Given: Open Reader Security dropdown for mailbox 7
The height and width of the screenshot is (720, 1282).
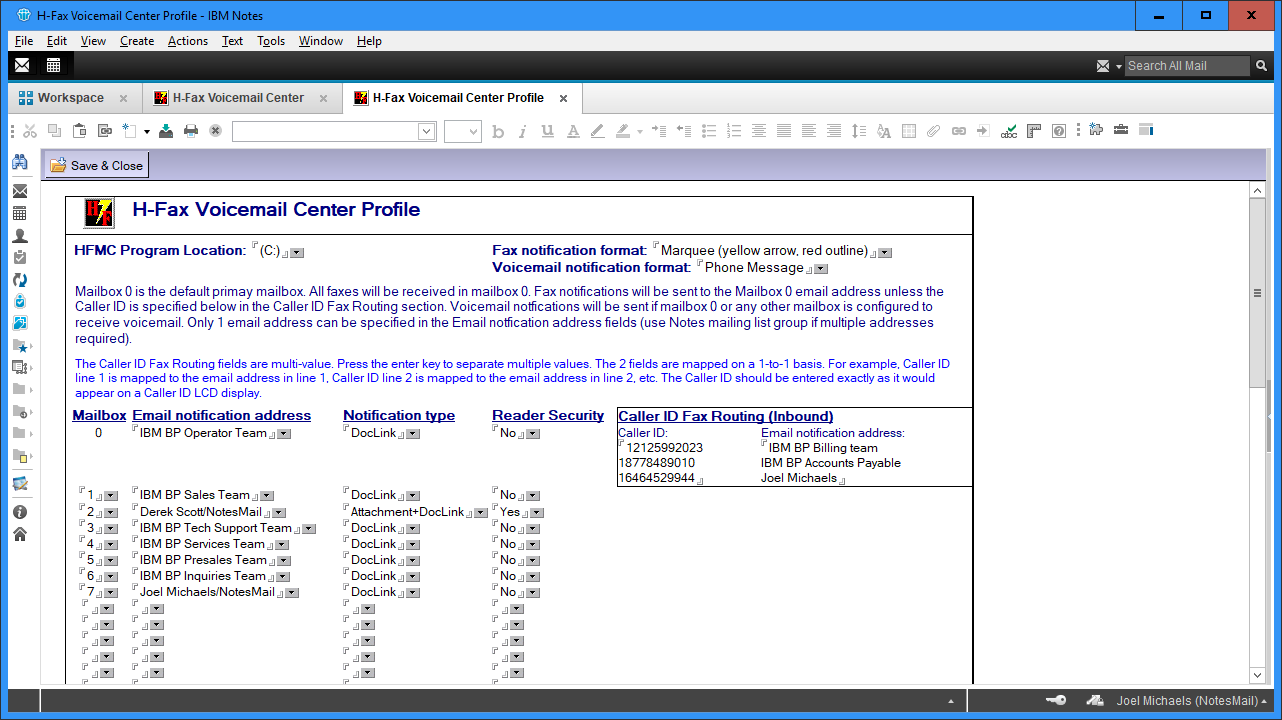Looking at the screenshot, I should click(x=533, y=593).
